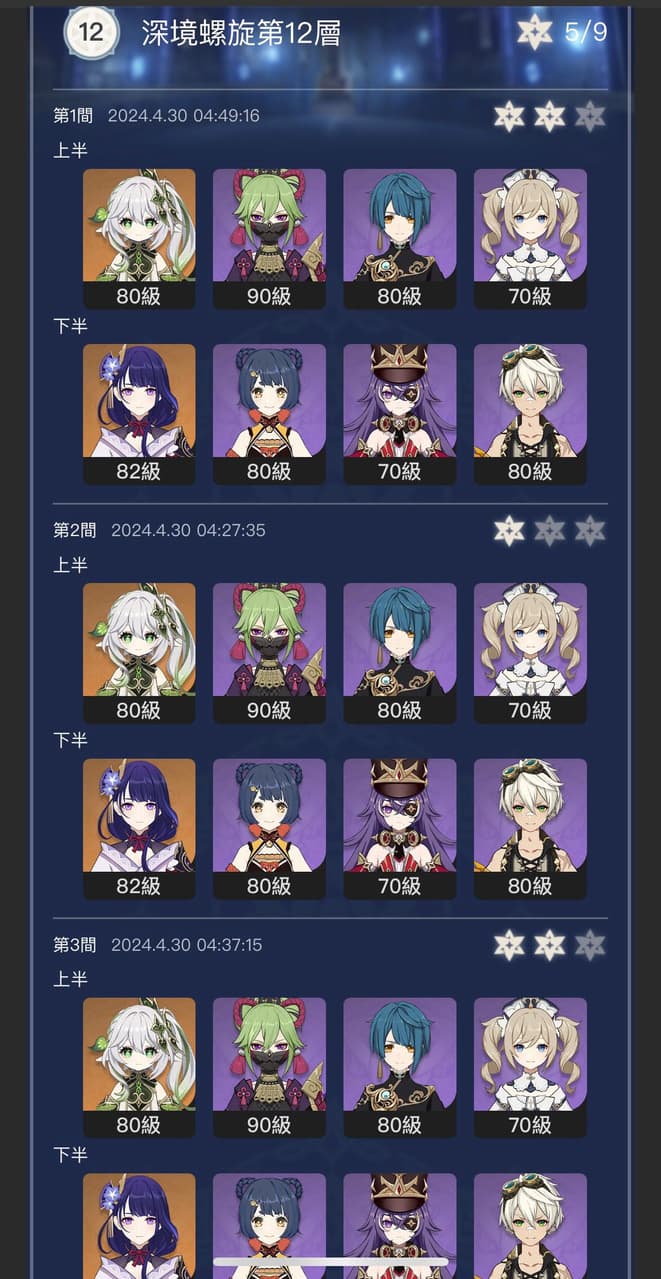Select Raiden Shogun level 82 in Chamber 1
The height and width of the screenshot is (1279, 661).
coord(139,415)
